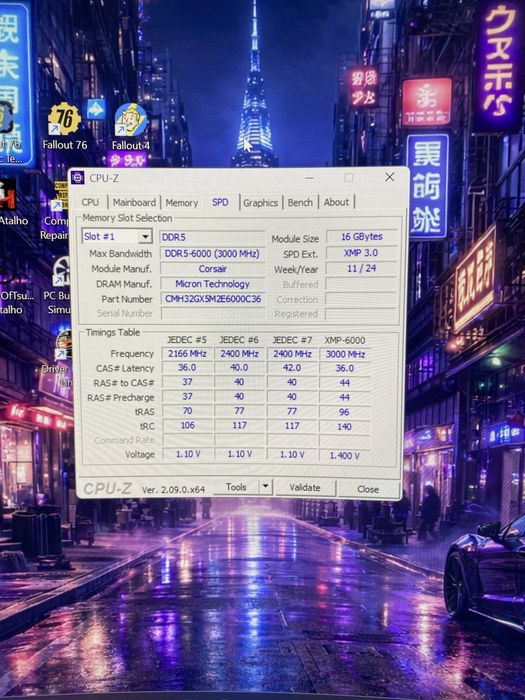This screenshot has width=525, height=700.
Task: Click the Close button in CPU-Z
Action: 368,489
